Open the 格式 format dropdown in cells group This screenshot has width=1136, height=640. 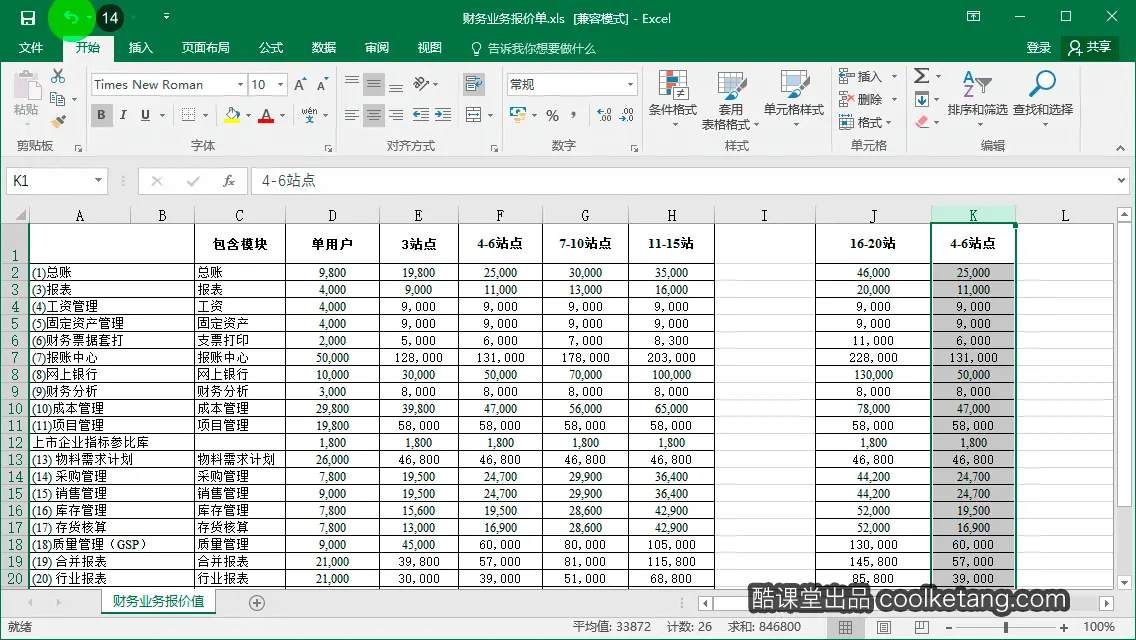[x=865, y=122]
